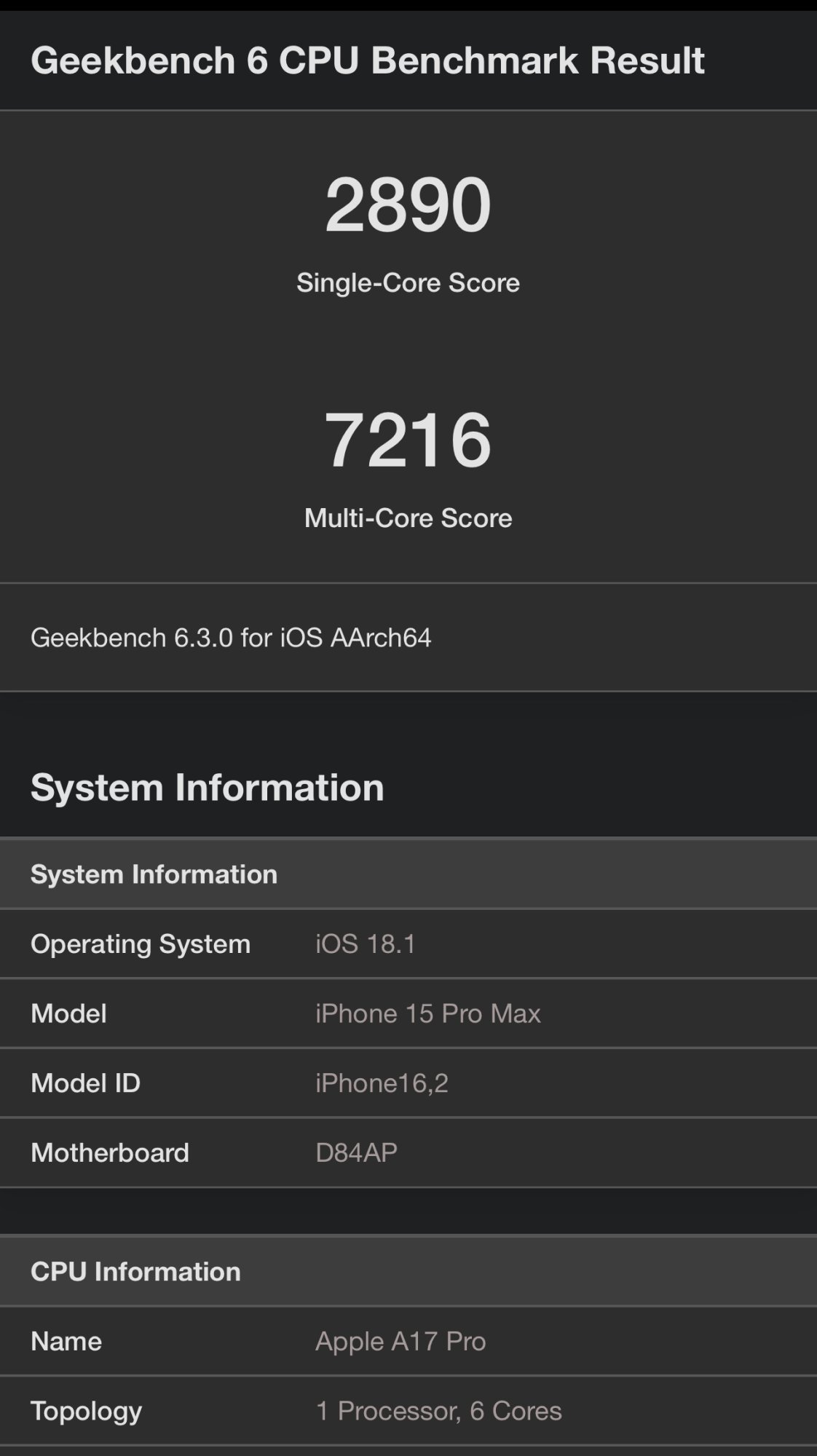This screenshot has height=1456, width=817.
Task: Tap the Geekbench 6 CPU Benchmark Result title
Action: coord(367,60)
